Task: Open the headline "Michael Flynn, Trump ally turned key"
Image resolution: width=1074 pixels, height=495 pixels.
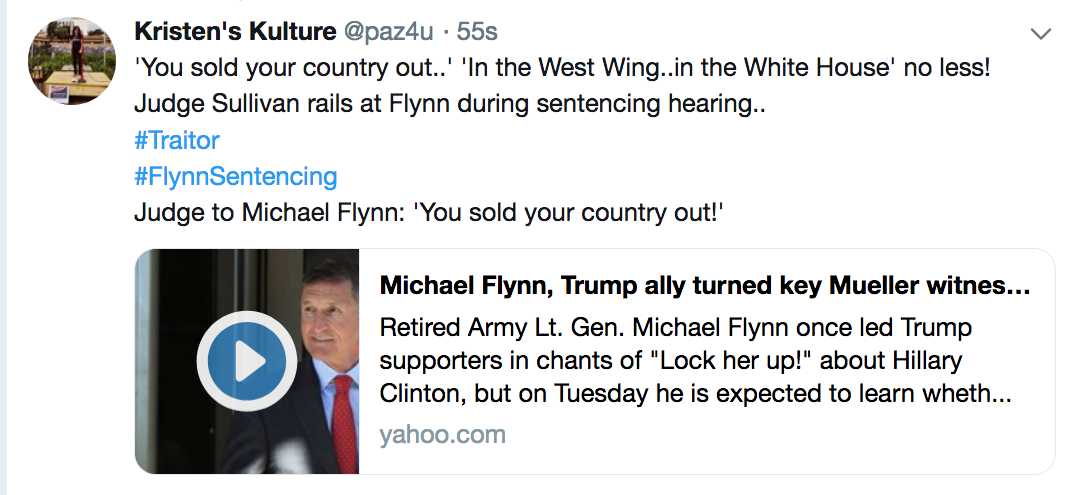Action: [705, 287]
